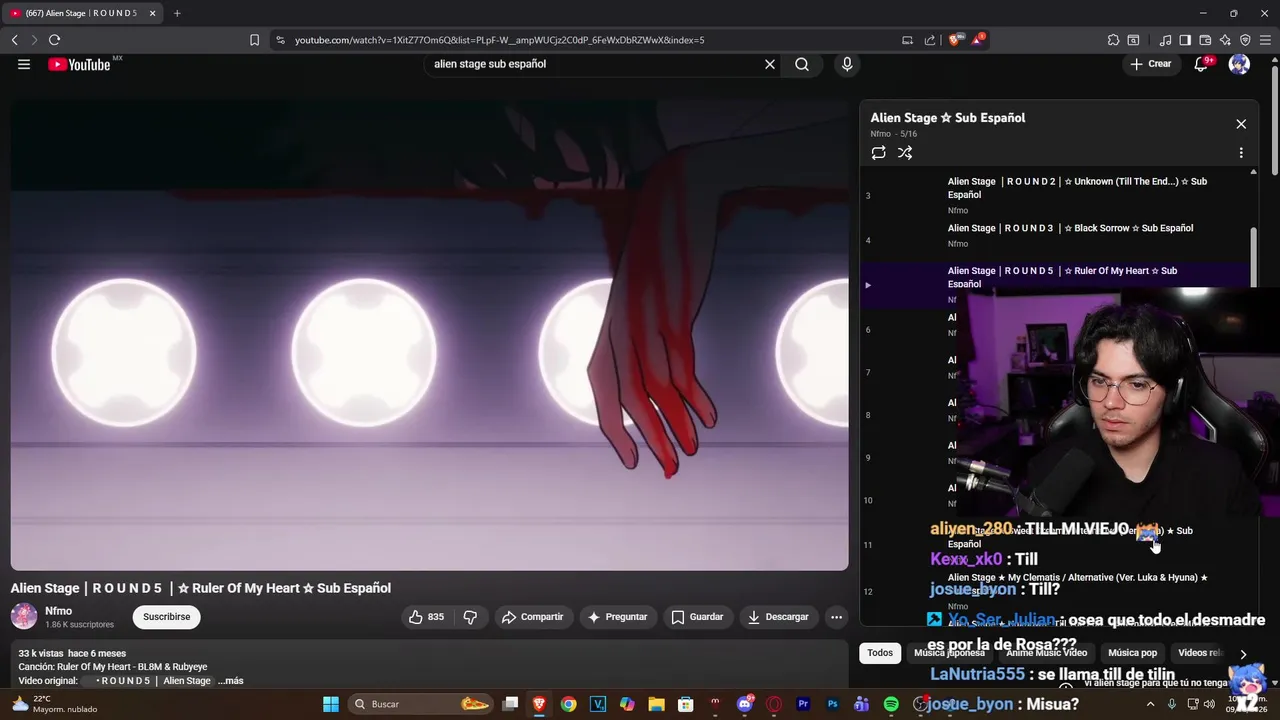The image size is (1280, 720).
Task: Open the browser main hamburger menu
Action: tap(1265, 40)
